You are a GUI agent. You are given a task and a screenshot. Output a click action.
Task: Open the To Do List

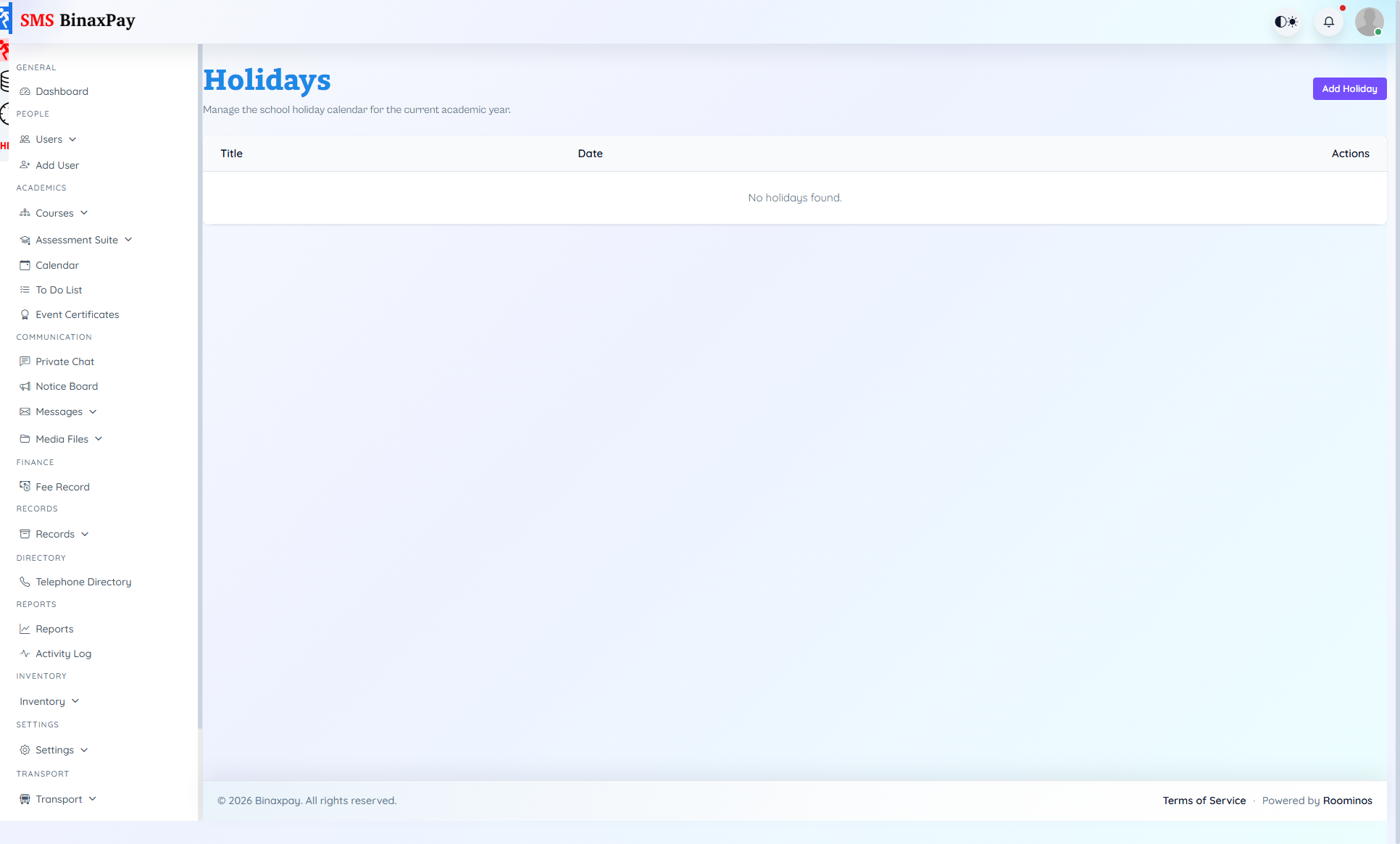58,289
